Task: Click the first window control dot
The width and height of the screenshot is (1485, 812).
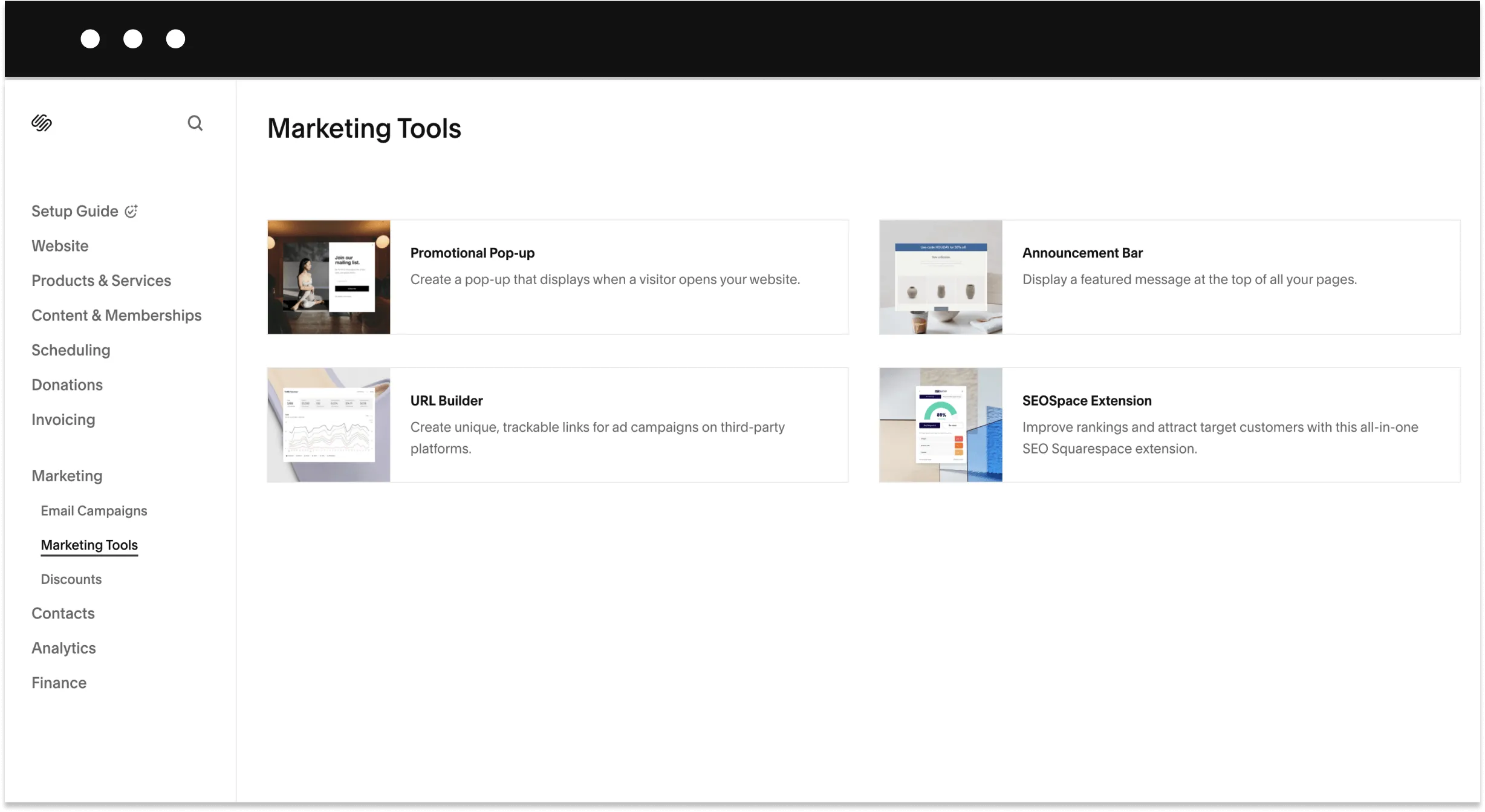Action: click(90, 39)
